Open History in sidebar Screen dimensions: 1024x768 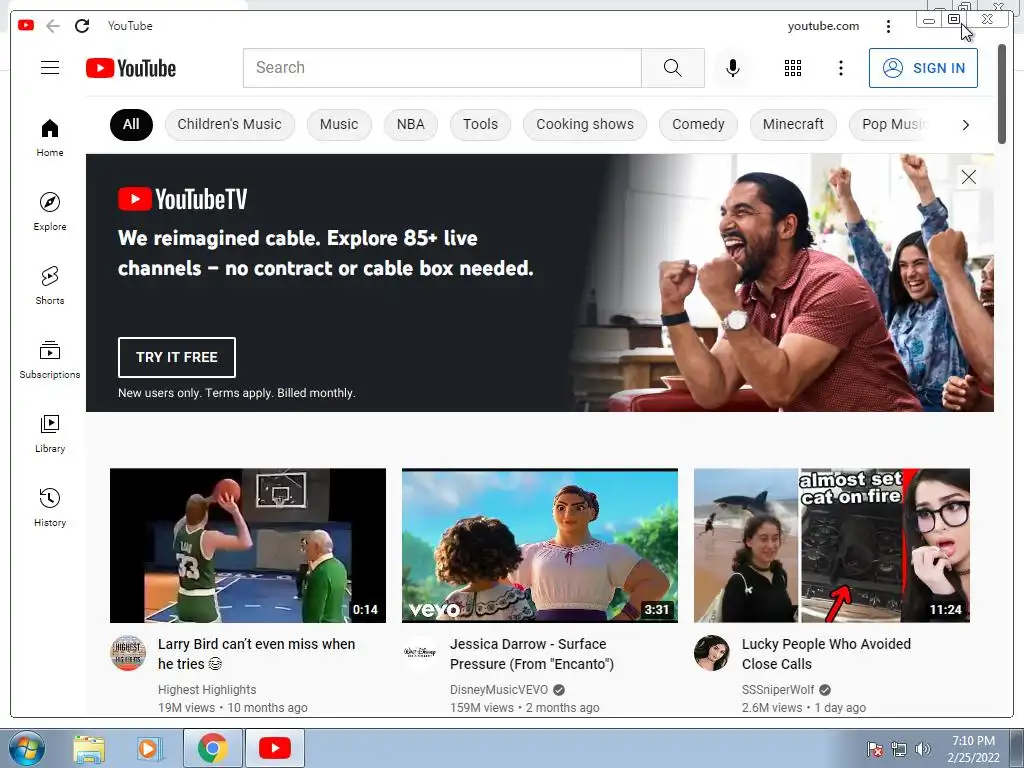(50, 507)
